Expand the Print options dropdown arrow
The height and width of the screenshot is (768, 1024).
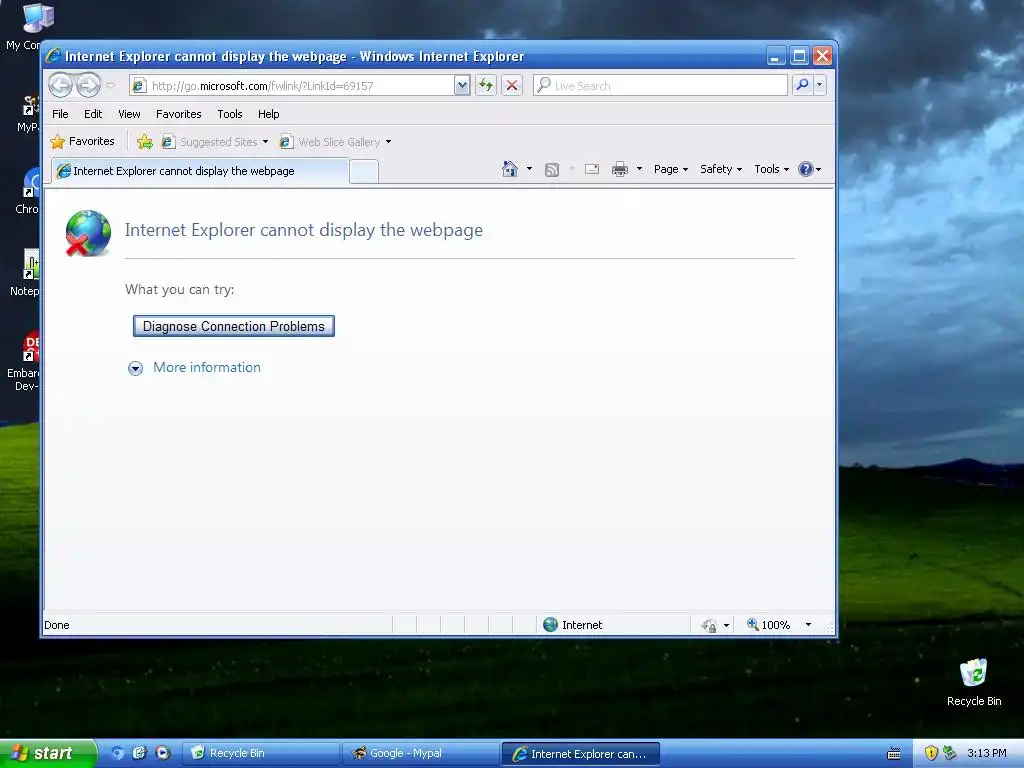click(639, 169)
